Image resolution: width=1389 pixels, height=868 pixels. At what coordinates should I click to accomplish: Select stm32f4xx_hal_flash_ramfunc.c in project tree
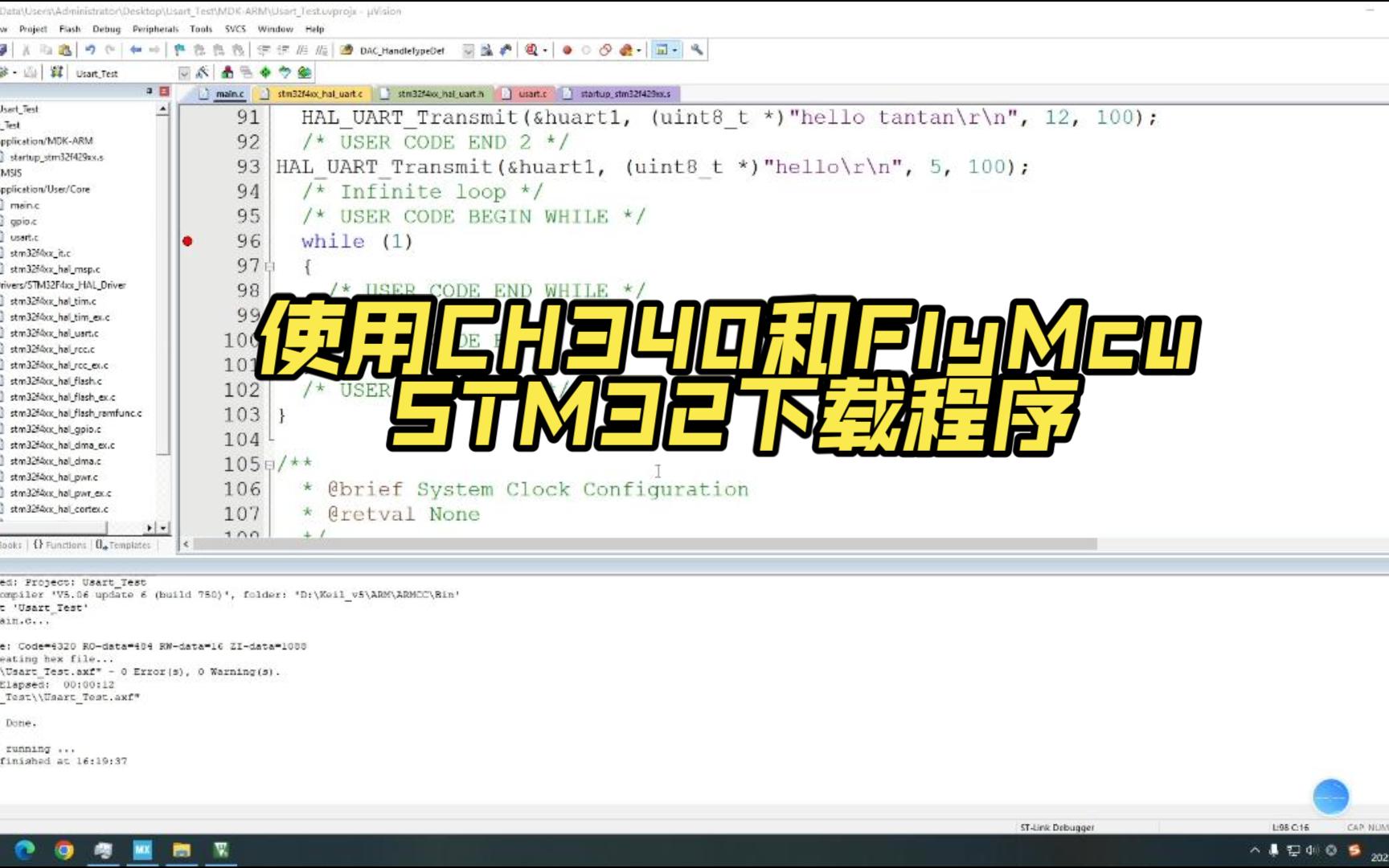tap(76, 413)
